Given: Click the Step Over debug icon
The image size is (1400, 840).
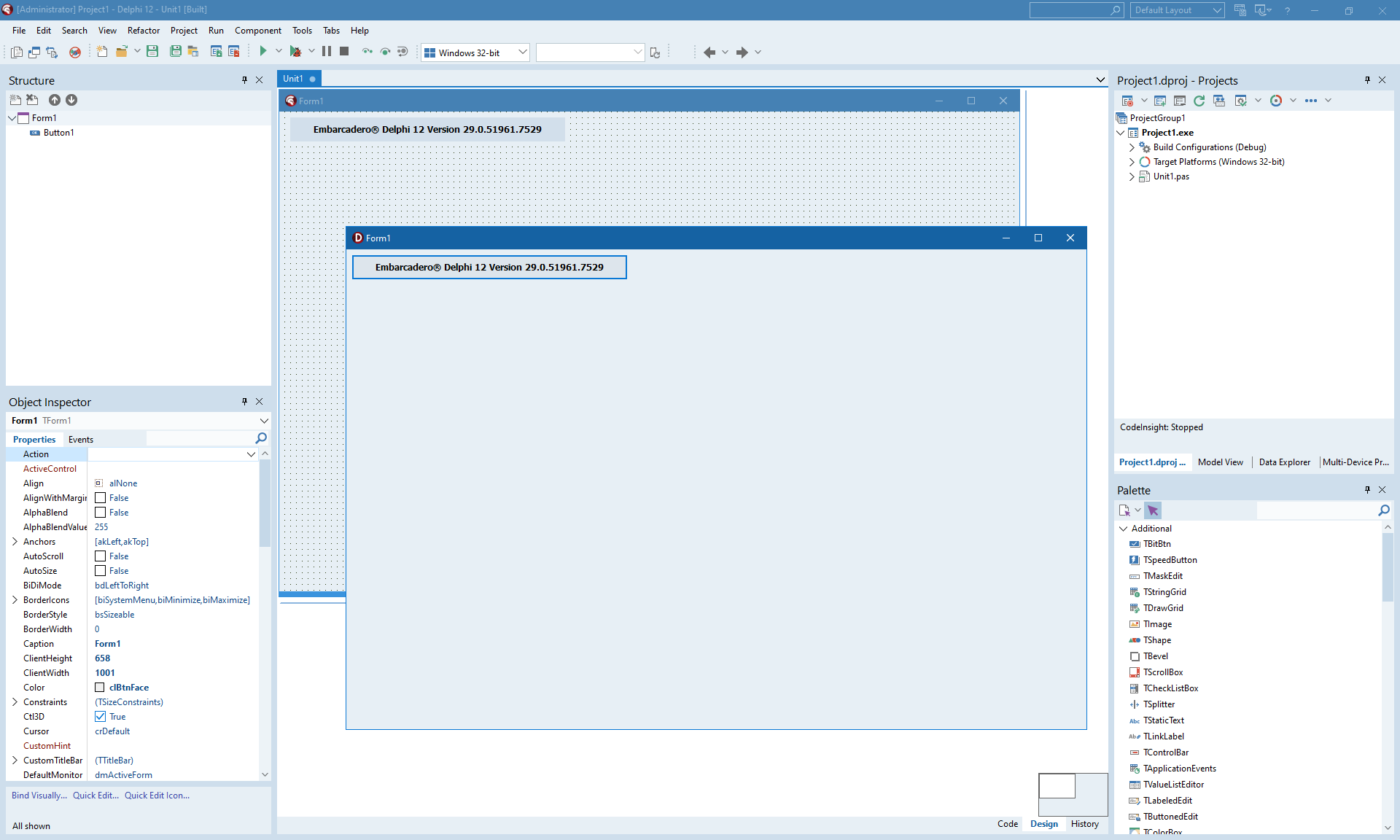Looking at the screenshot, I should (385, 51).
